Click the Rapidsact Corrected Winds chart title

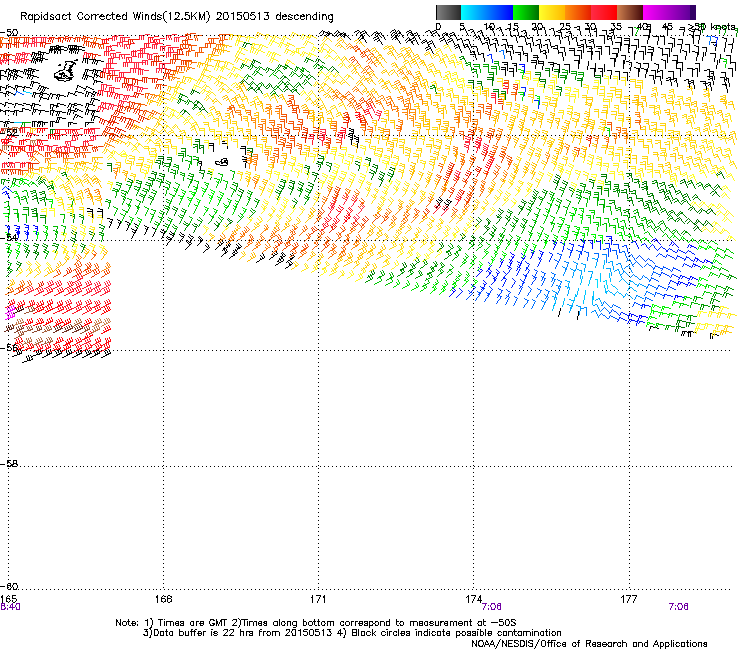pyautogui.click(x=177, y=17)
